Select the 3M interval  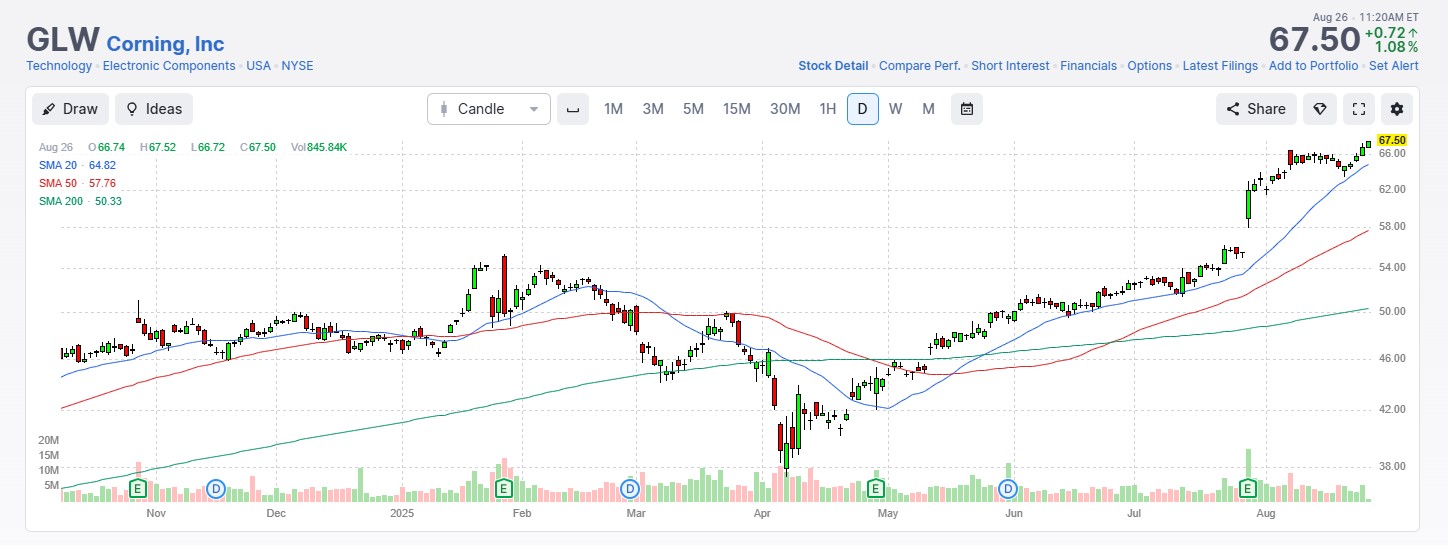pyautogui.click(x=653, y=109)
